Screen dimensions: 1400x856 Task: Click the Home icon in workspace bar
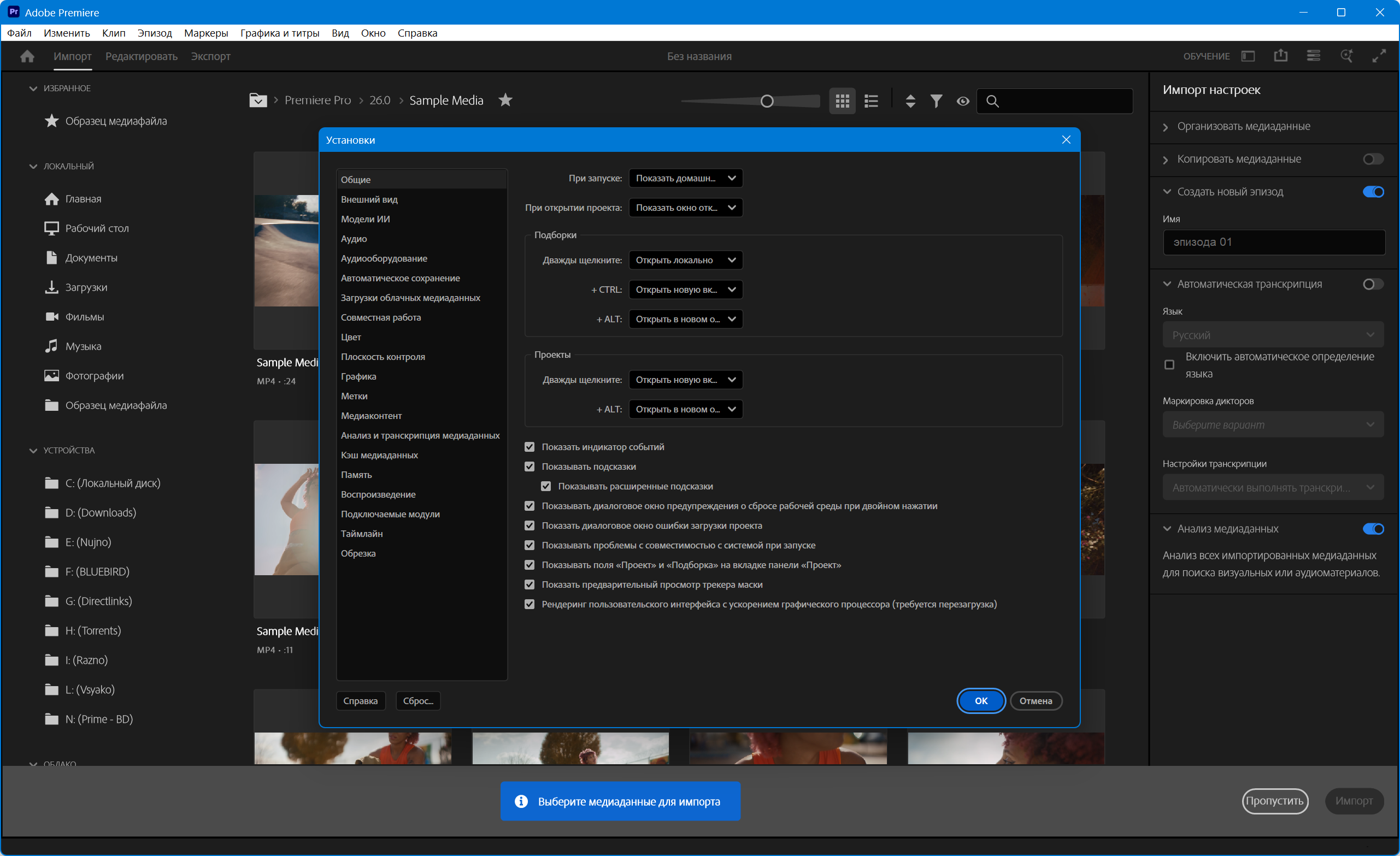pos(27,56)
